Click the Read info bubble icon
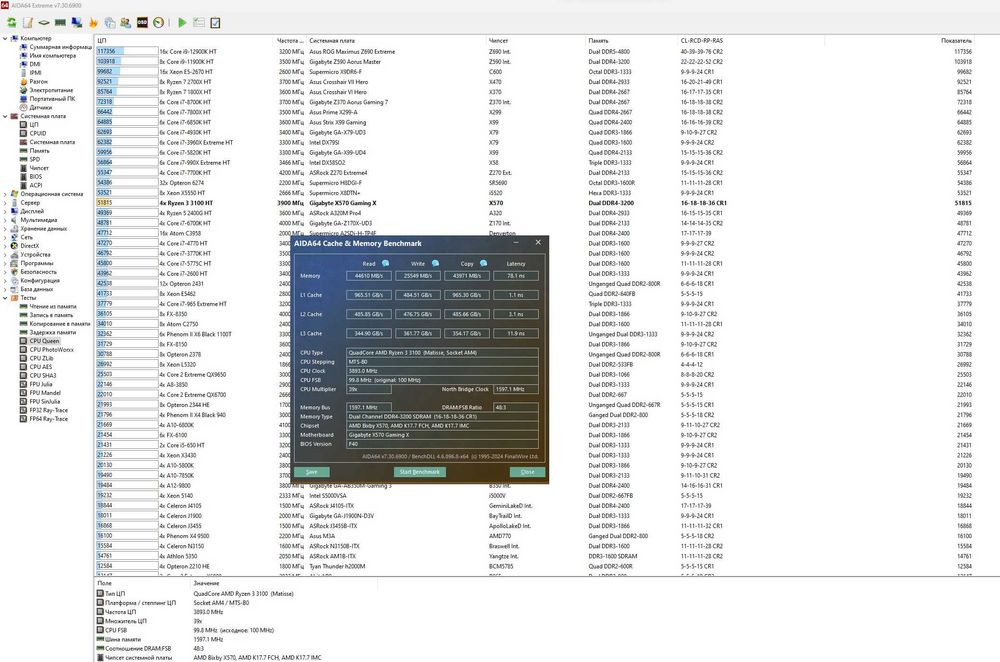Image resolution: width=1000 pixels, height=662 pixels. (386, 263)
